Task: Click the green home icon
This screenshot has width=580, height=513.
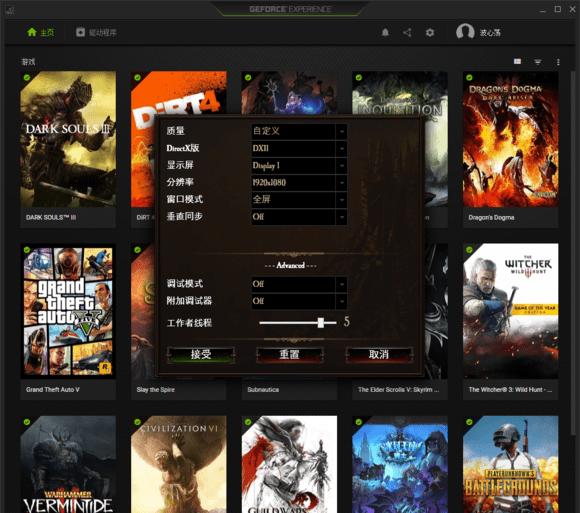Action: (32, 32)
